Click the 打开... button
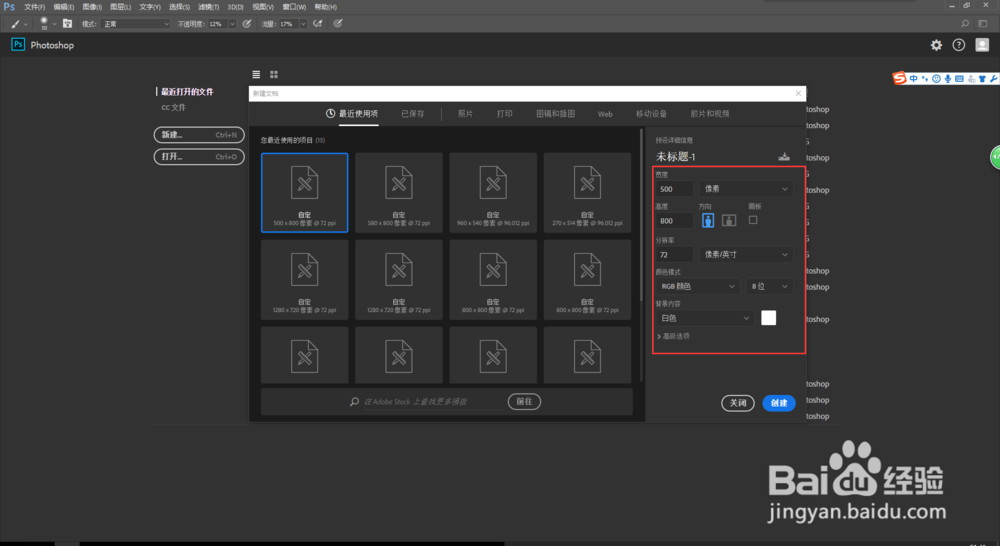The width and height of the screenshot is (1000, 546). click(199, 156)
